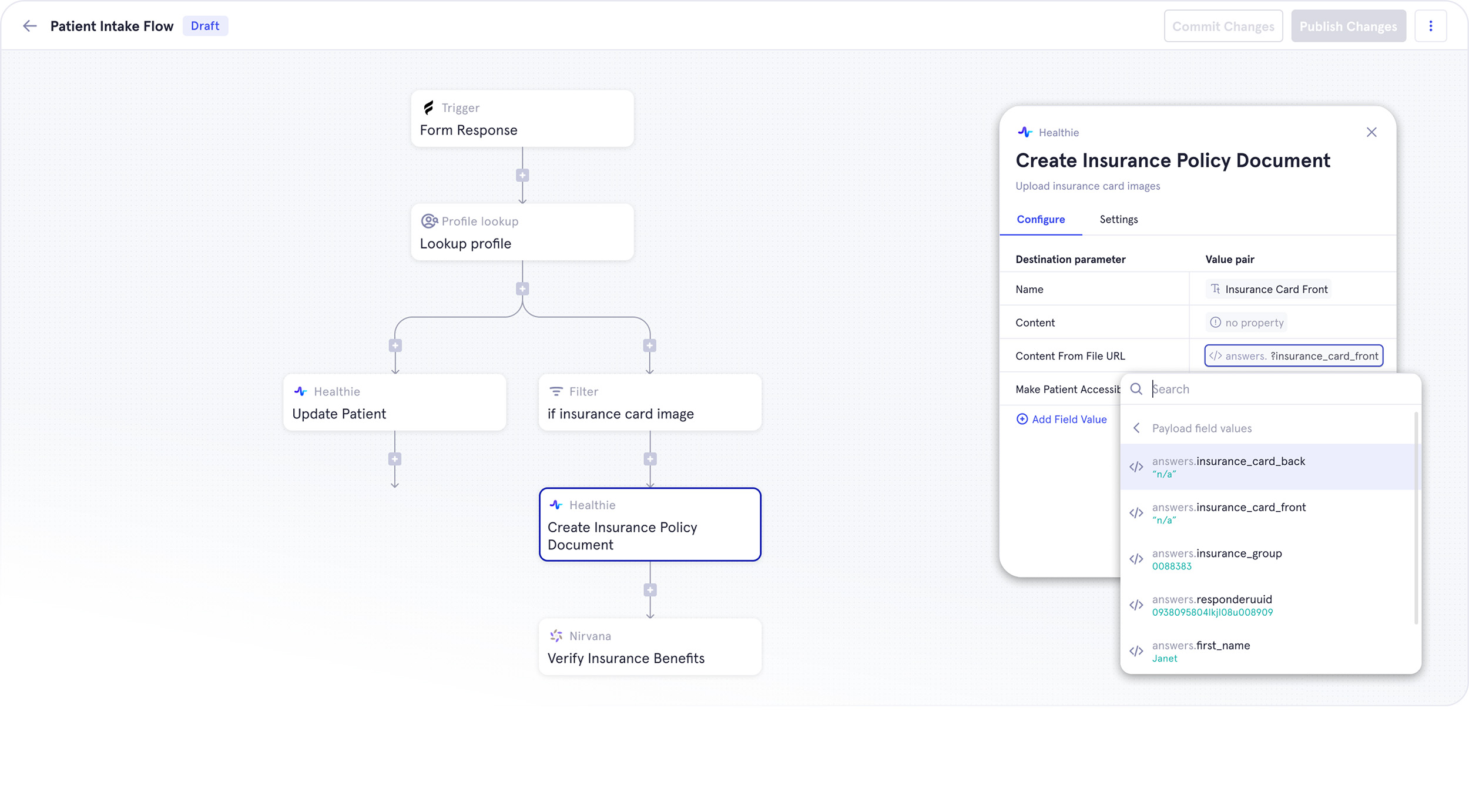Select the Configure tab

pos(1041,219)
